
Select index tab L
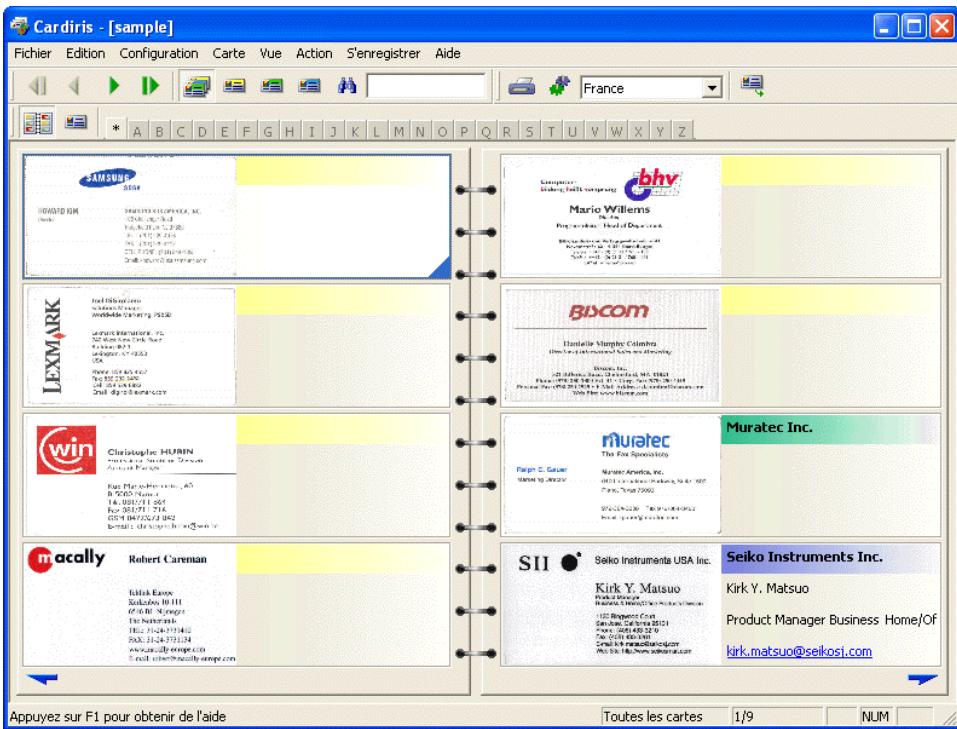click(x=377, y=131)
